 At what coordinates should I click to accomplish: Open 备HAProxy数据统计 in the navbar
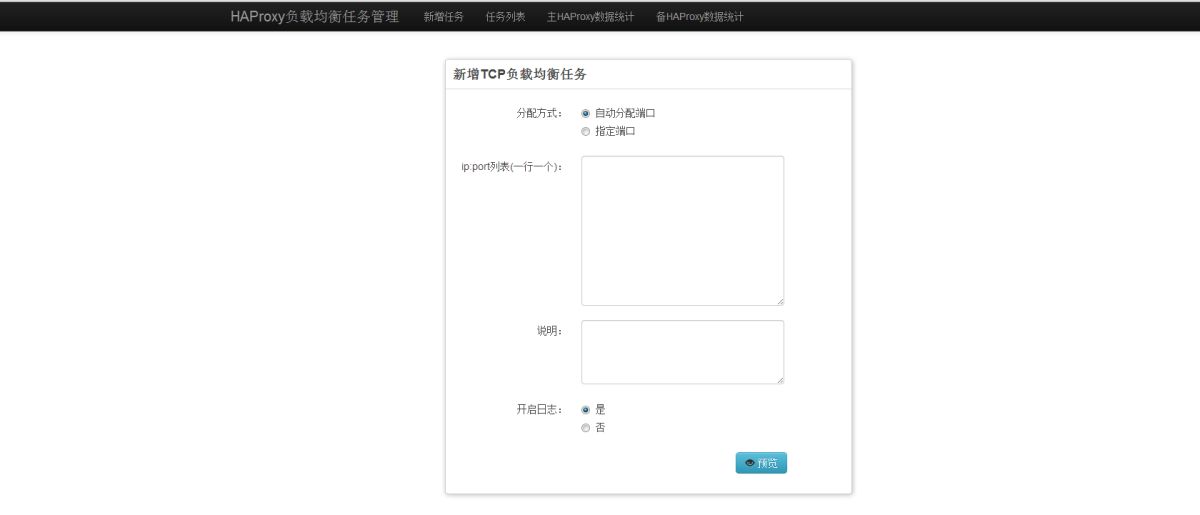(699, 17)
